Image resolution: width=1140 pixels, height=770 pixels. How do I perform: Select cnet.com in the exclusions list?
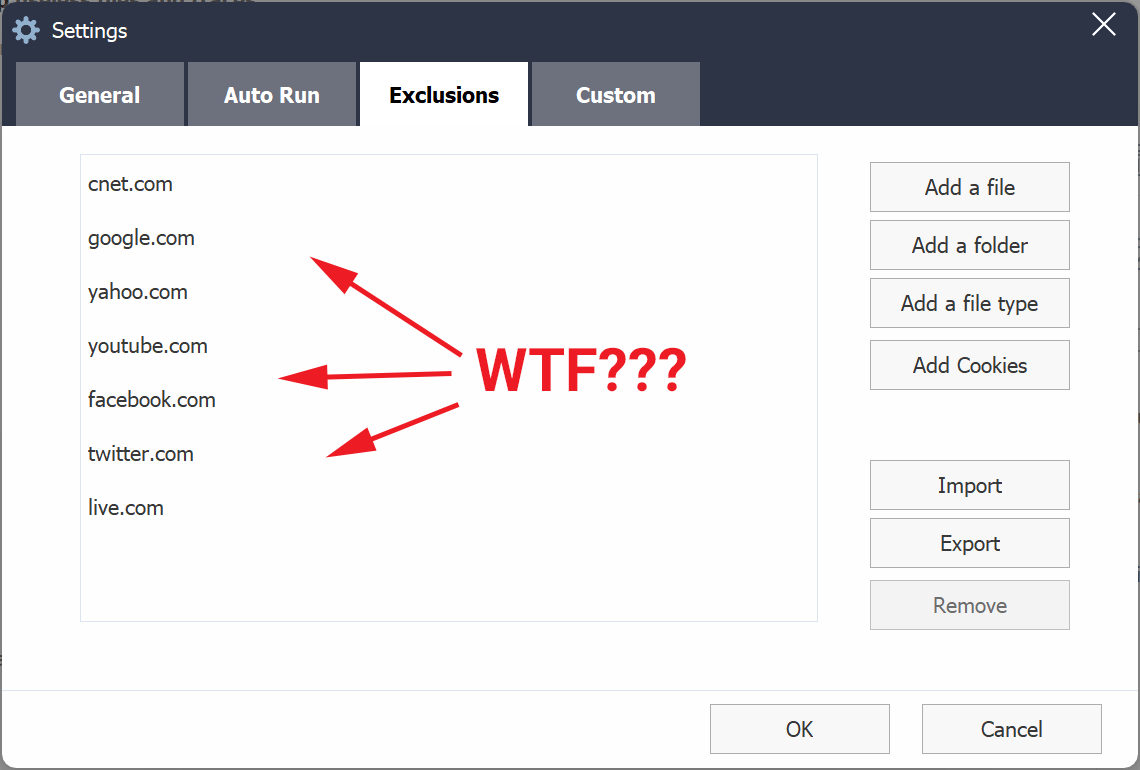[130, 184]
